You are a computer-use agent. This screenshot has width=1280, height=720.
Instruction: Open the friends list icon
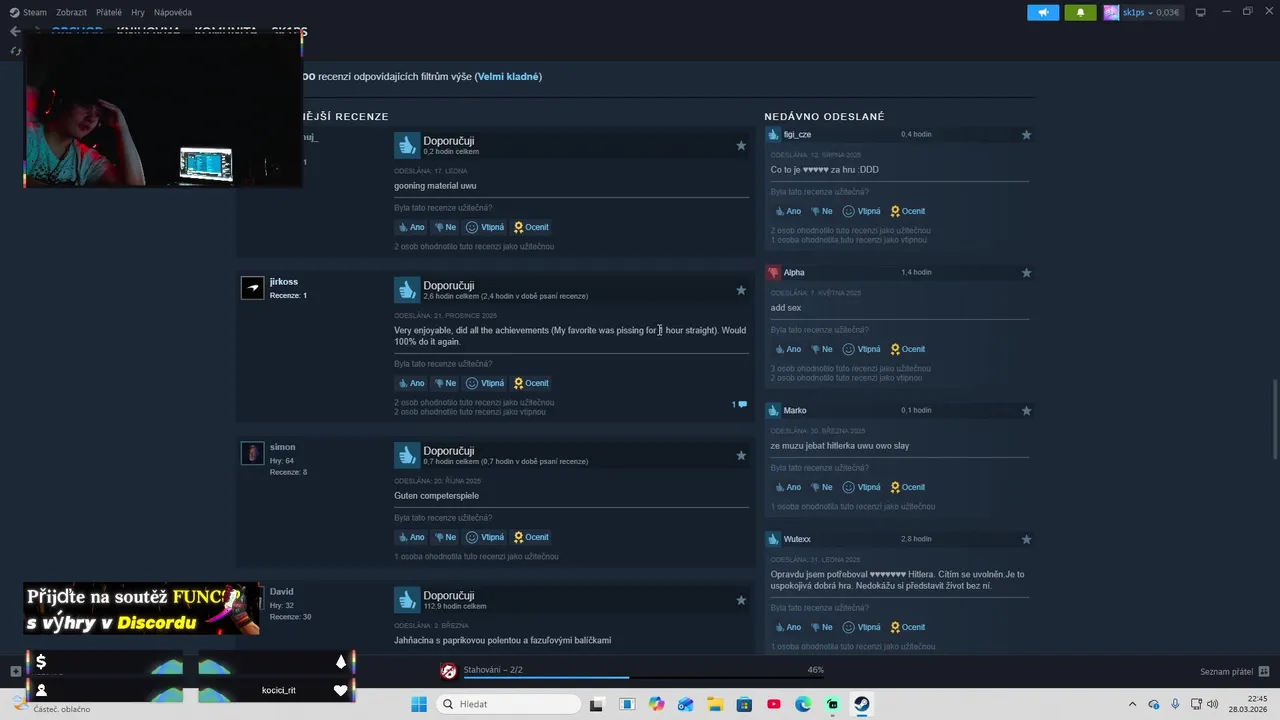(1264, 671)
